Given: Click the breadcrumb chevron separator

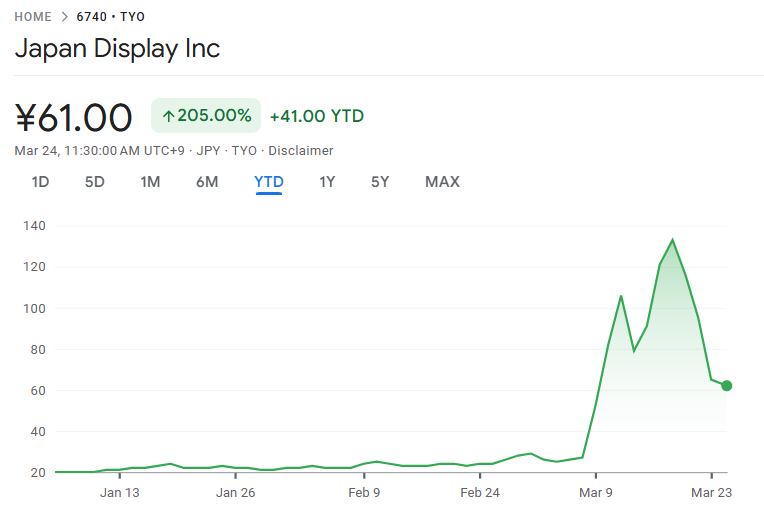Looking at the screenshot, I should click(x=64, y=17).
